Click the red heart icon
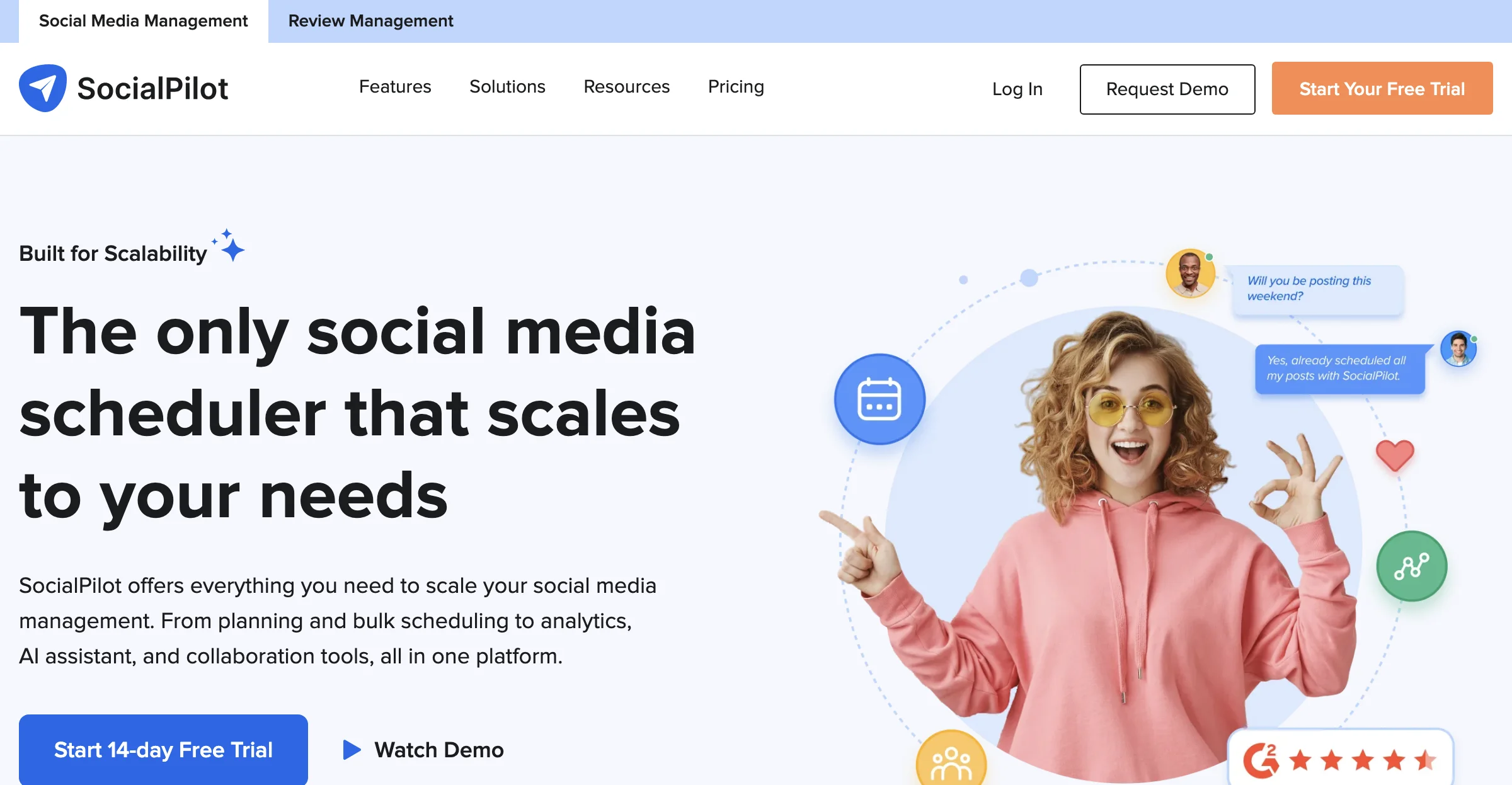The width and height of the screenshot is (1512, 785). point(1395,456)
